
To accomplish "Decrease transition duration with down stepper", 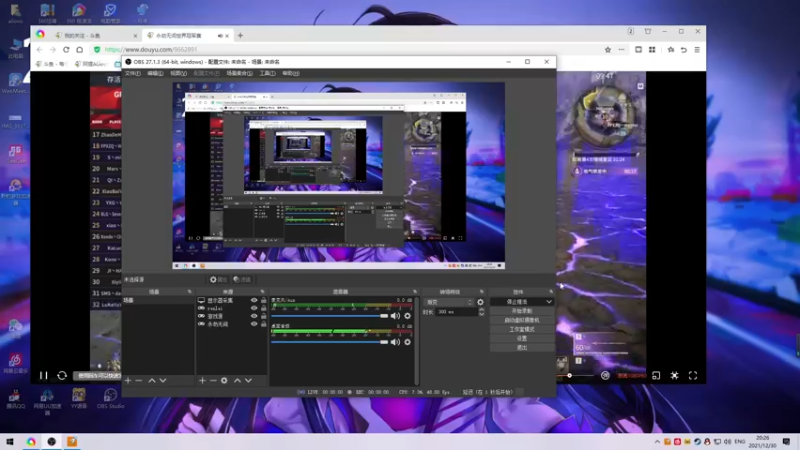I will click(481, 314).
